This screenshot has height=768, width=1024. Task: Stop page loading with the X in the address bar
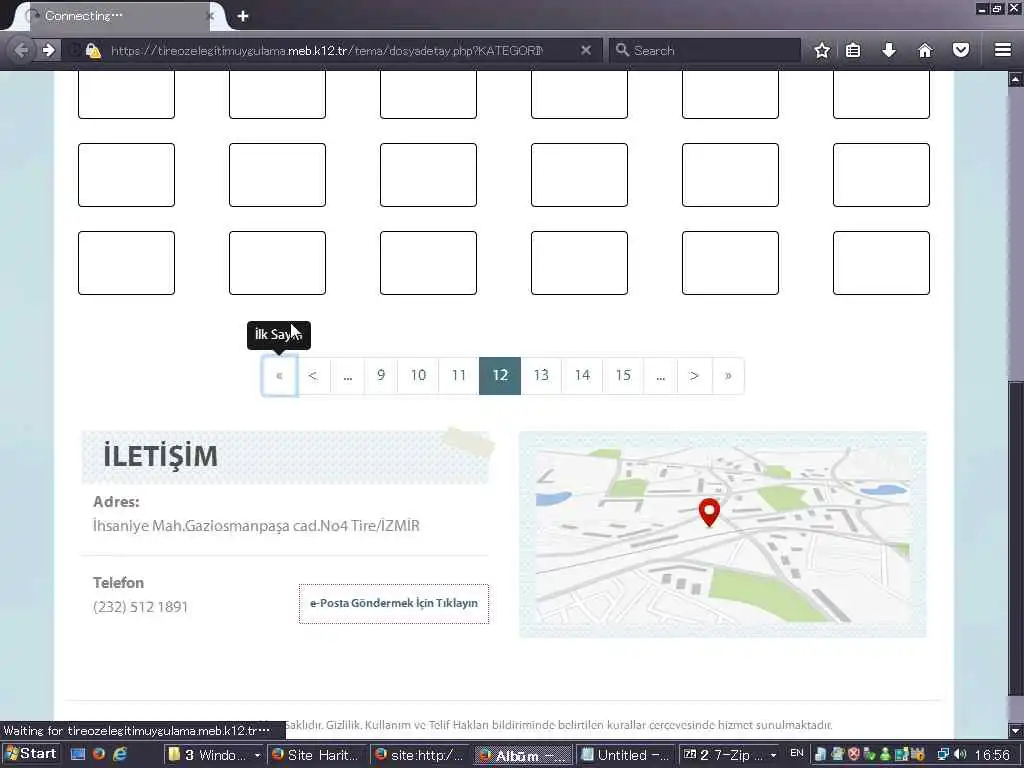point(586,50)
